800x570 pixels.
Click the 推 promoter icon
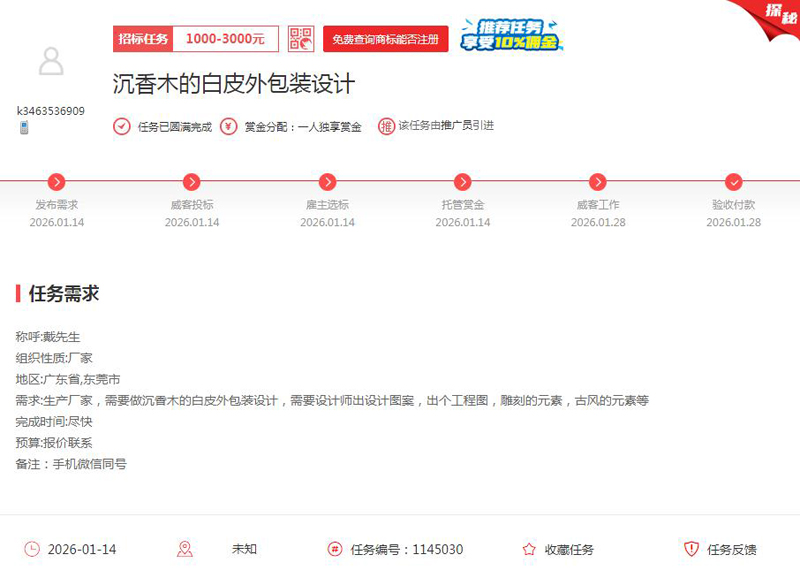pyautogui.click(x=386, y=127)
